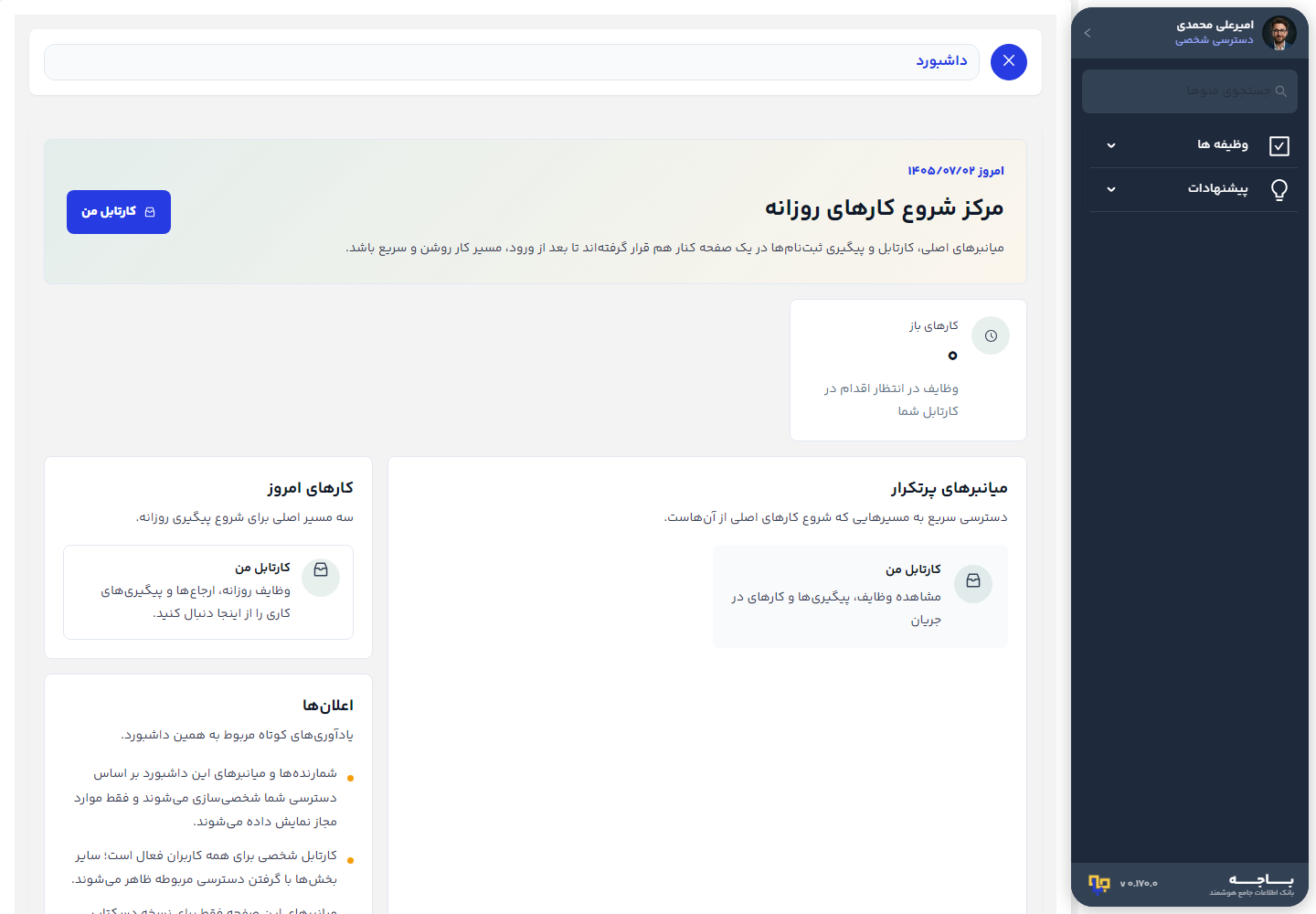Click the user profile avatar photo
The height and width of the screenshot is (914, 1316).
click(1279, 33)
